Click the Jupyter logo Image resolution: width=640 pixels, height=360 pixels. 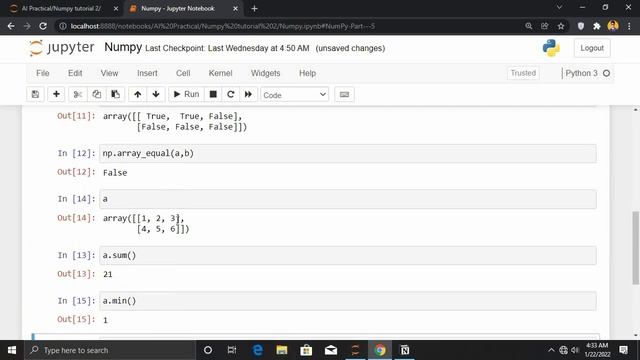(x=62, y=48)
